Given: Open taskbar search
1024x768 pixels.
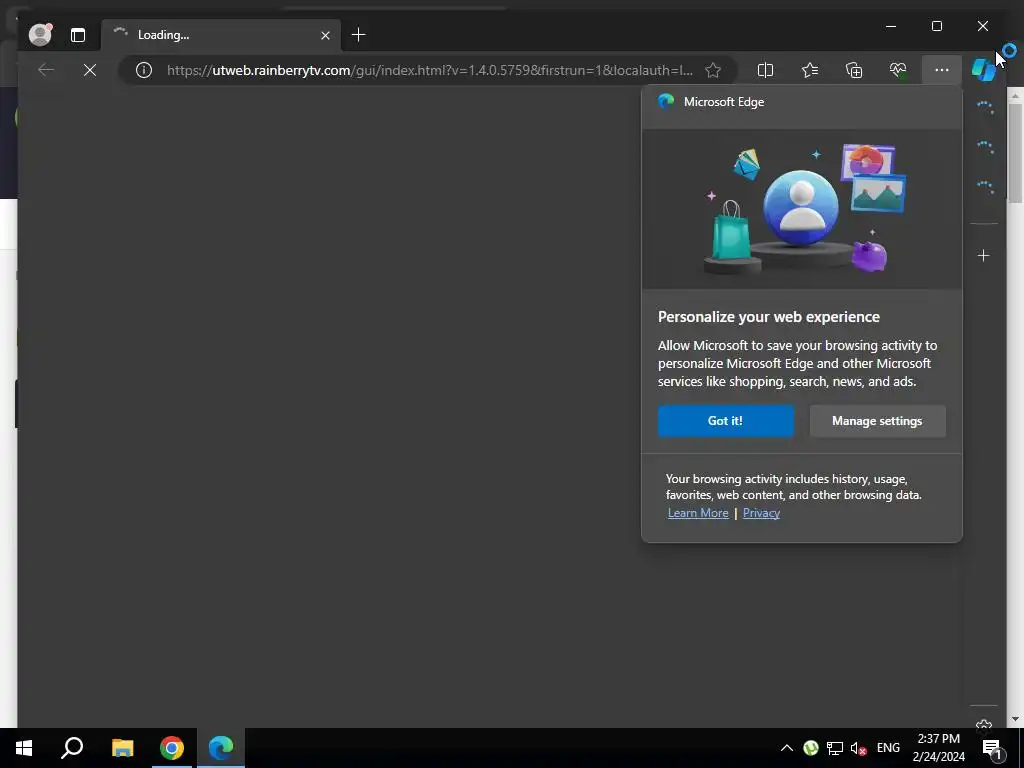Looking at the screenshot, I should (x=72, y=748).
